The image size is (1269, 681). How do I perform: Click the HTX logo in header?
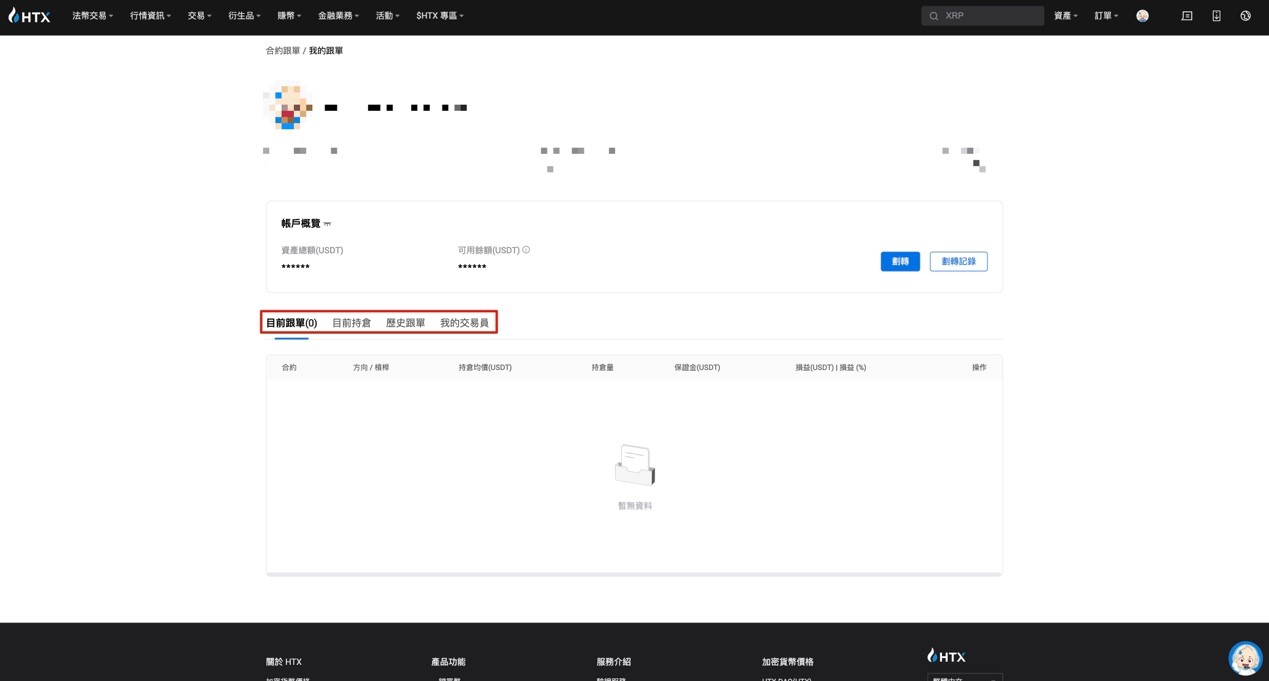click(29, 16)
